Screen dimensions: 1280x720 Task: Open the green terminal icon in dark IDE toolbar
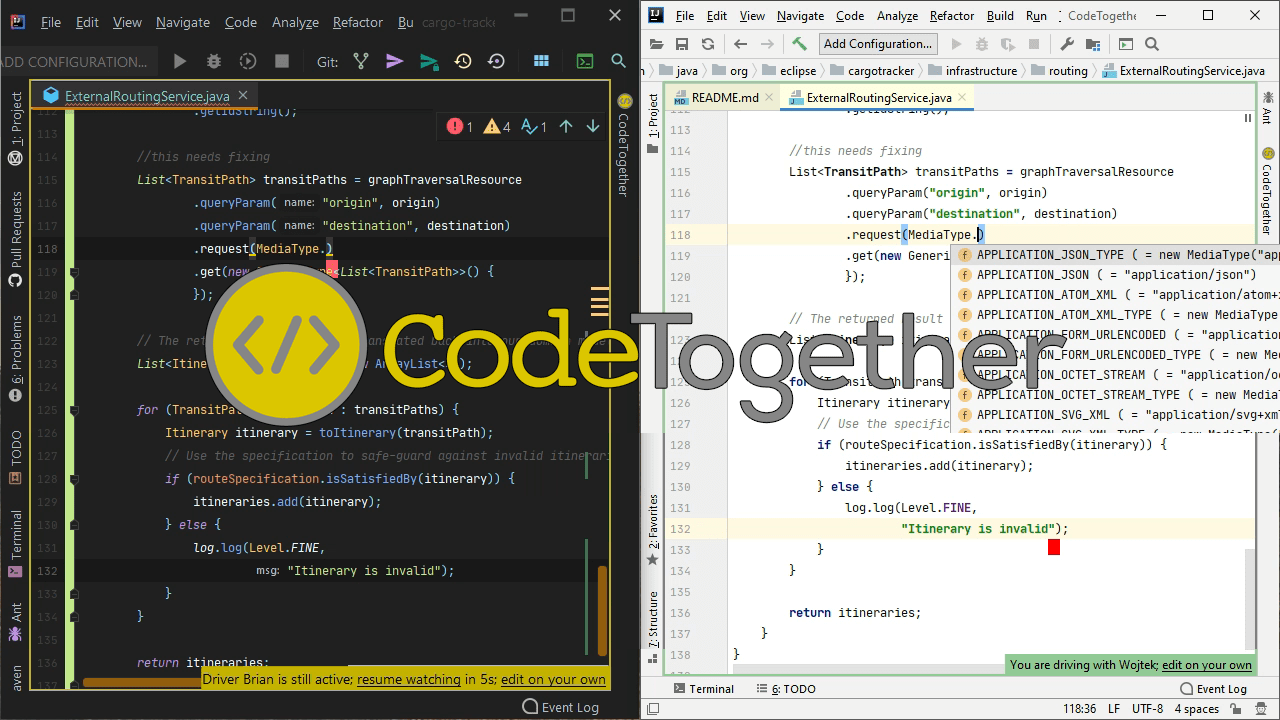pyautogui.click(x=585, y=61)
